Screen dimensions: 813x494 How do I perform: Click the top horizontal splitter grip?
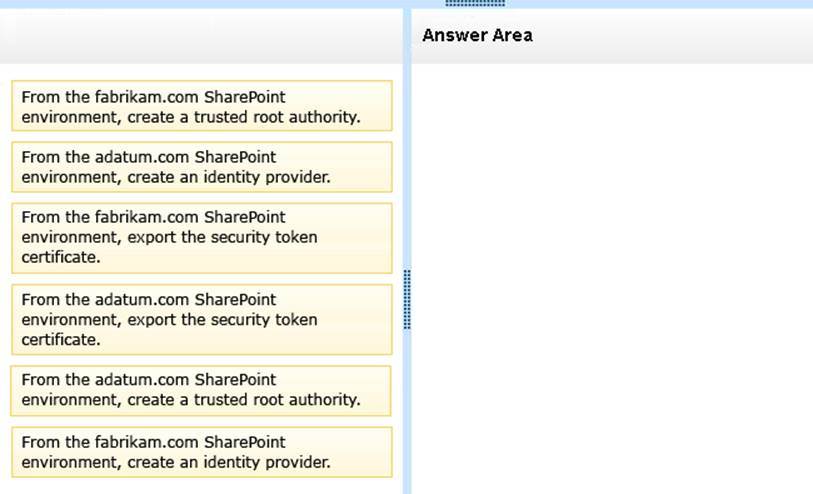pos(475,3)
